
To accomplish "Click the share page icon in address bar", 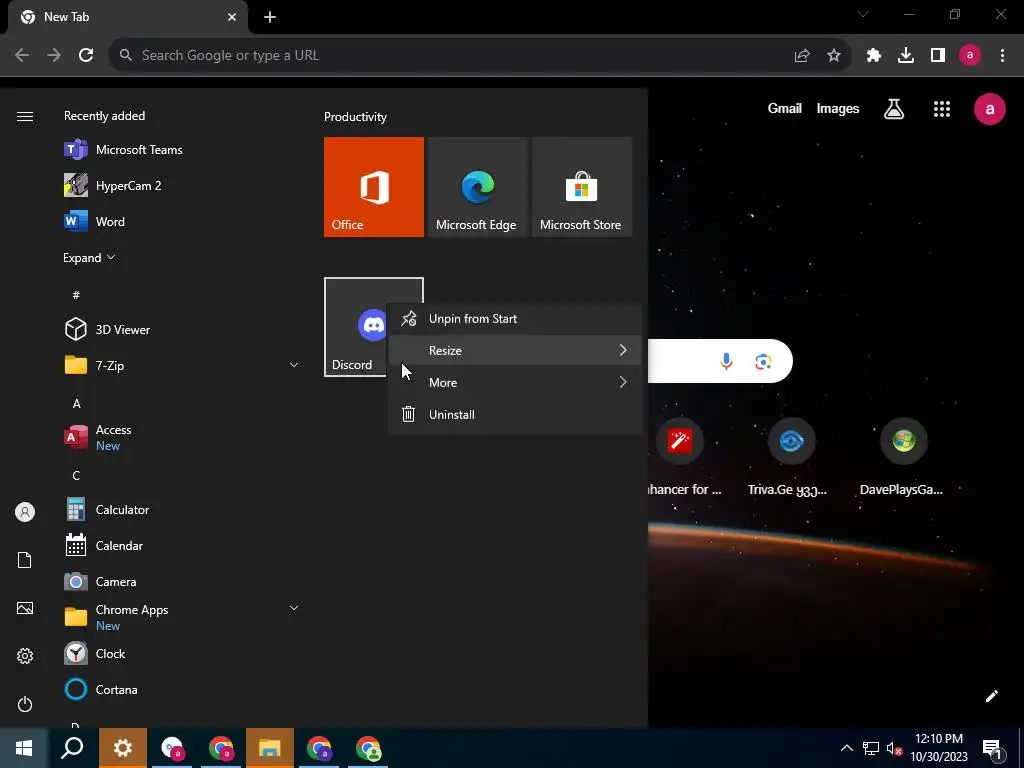I will coord(802,56).
